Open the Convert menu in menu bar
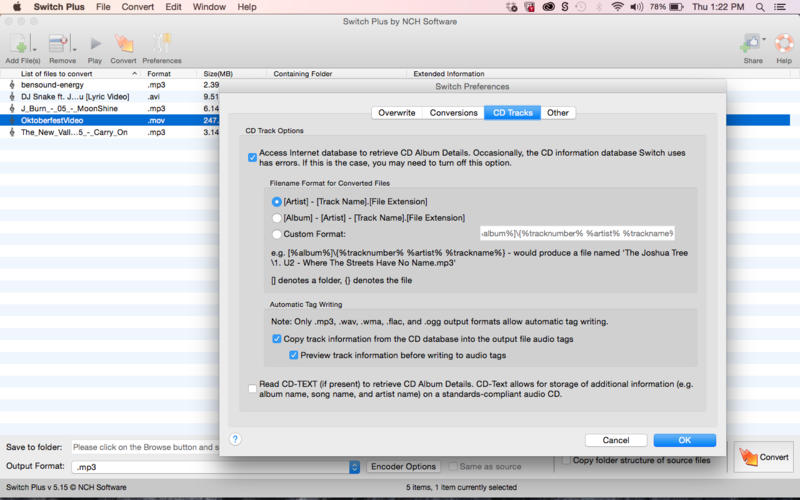This screenshot has height=500, width=800. coord(138,7)
